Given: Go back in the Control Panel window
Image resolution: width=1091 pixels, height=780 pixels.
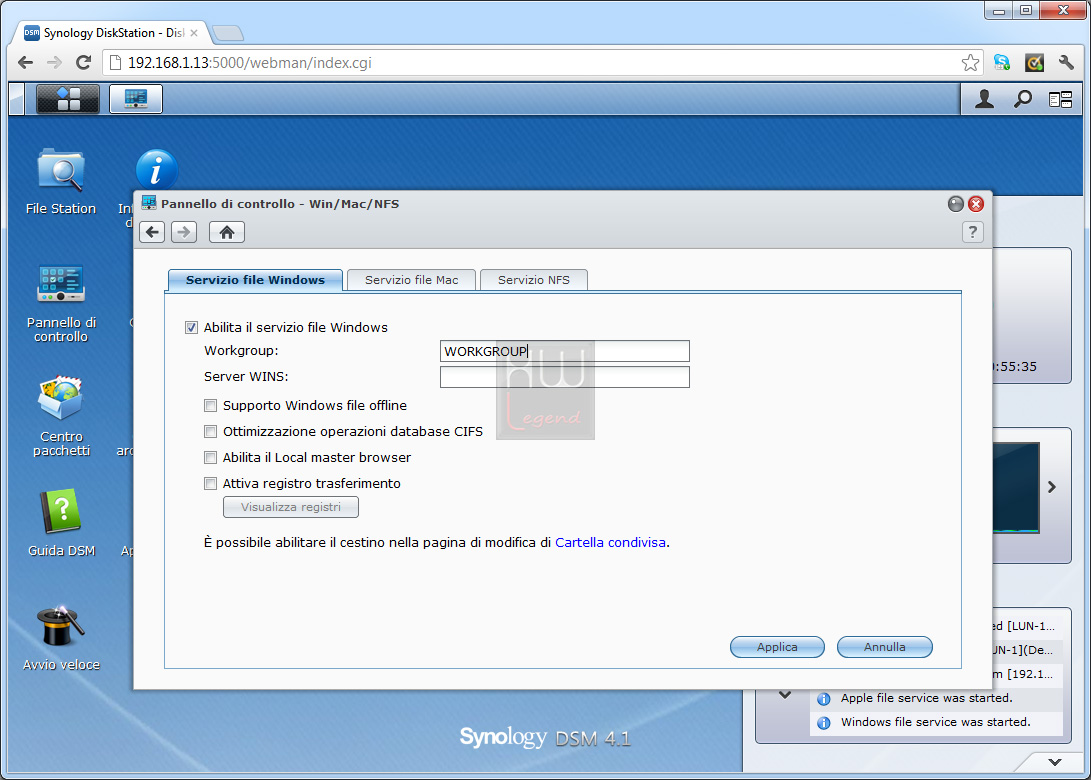Looking at the screenshot, I should tap(152, 232).
